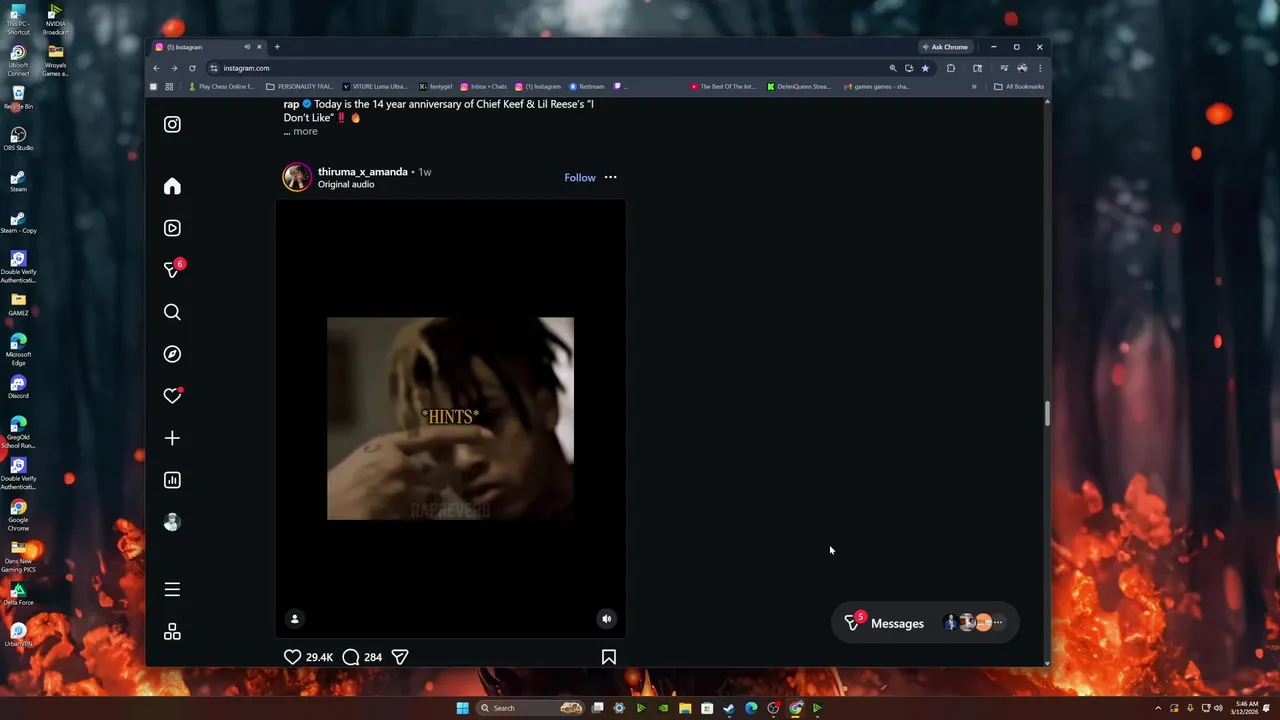1280x720 pixels.
Task: Show tagged people icon on video
Action: point(294,619)
